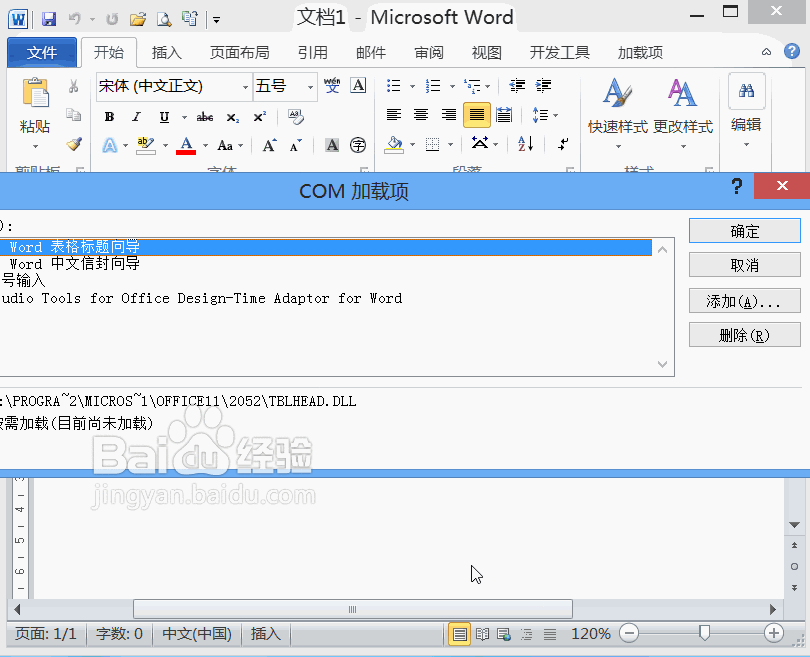Switch to the 加载项 Add-ins tab
810x657 pixels.
640,52
